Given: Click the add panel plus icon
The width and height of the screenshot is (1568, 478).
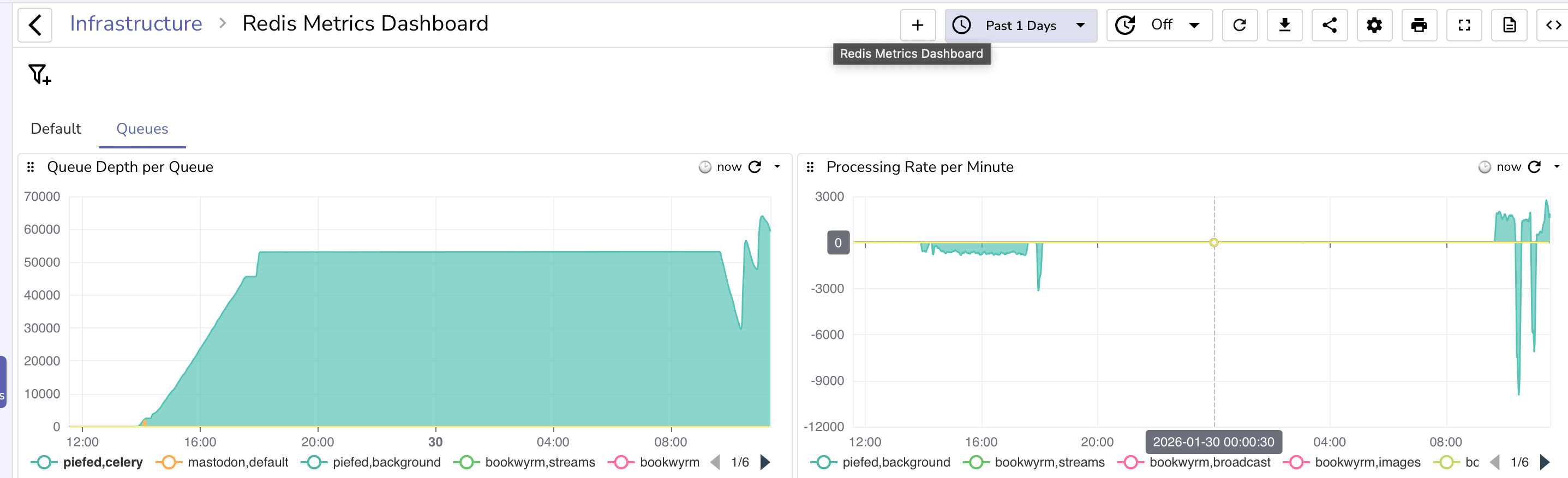Looking at the screenshot, I should click(x=917, y=25).
